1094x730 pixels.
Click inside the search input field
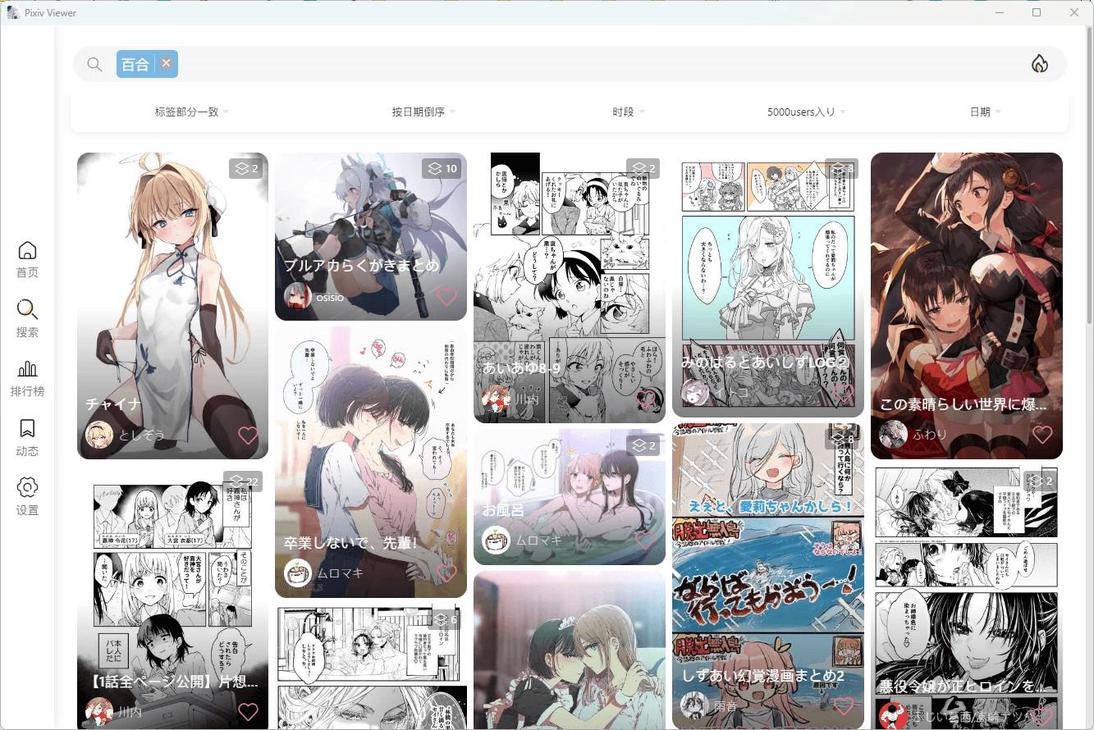coord(400,64)
